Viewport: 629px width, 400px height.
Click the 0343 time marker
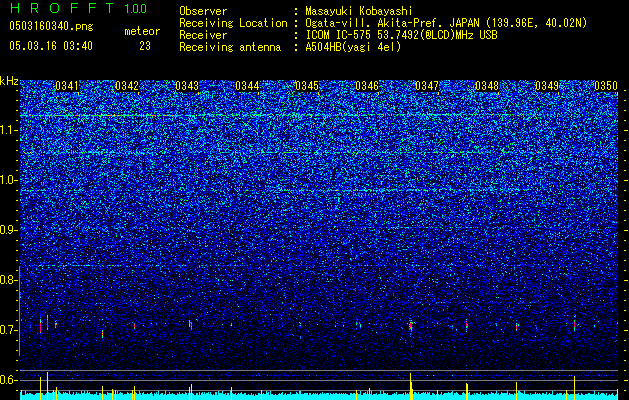[x=187, y=86]
